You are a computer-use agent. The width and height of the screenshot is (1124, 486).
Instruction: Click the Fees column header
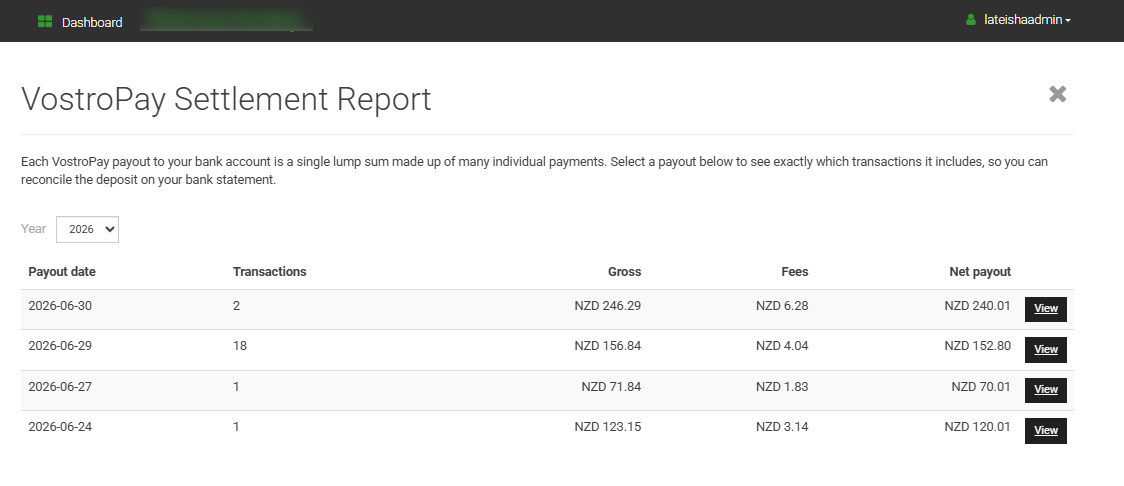coord(795,272)
